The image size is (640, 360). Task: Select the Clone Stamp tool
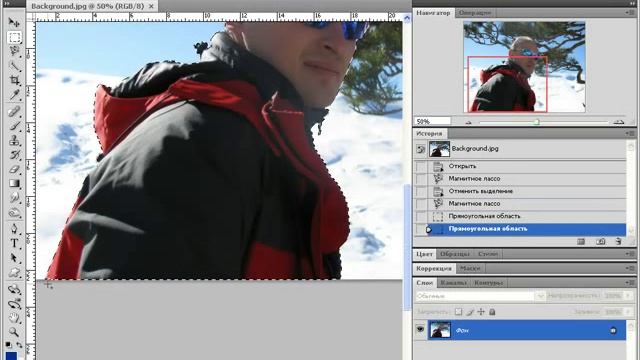click(x=14, y=140)
